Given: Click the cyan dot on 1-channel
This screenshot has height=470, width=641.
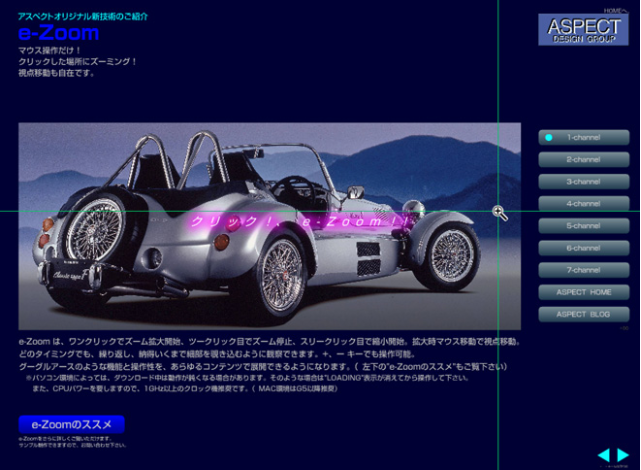Looking at the screenshot, I should click(549, 138).
